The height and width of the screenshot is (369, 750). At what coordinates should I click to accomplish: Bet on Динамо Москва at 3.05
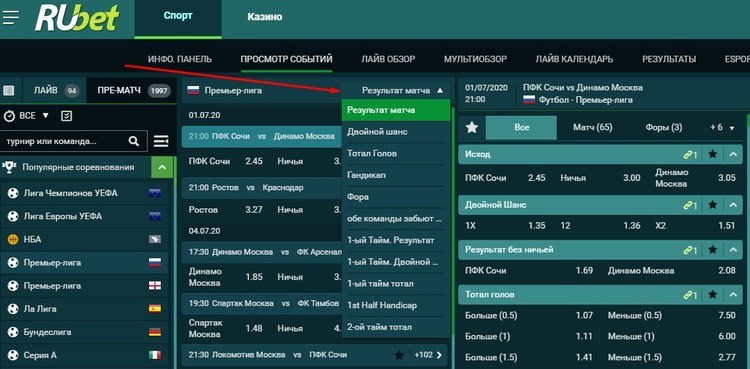[x=696, y=178]
